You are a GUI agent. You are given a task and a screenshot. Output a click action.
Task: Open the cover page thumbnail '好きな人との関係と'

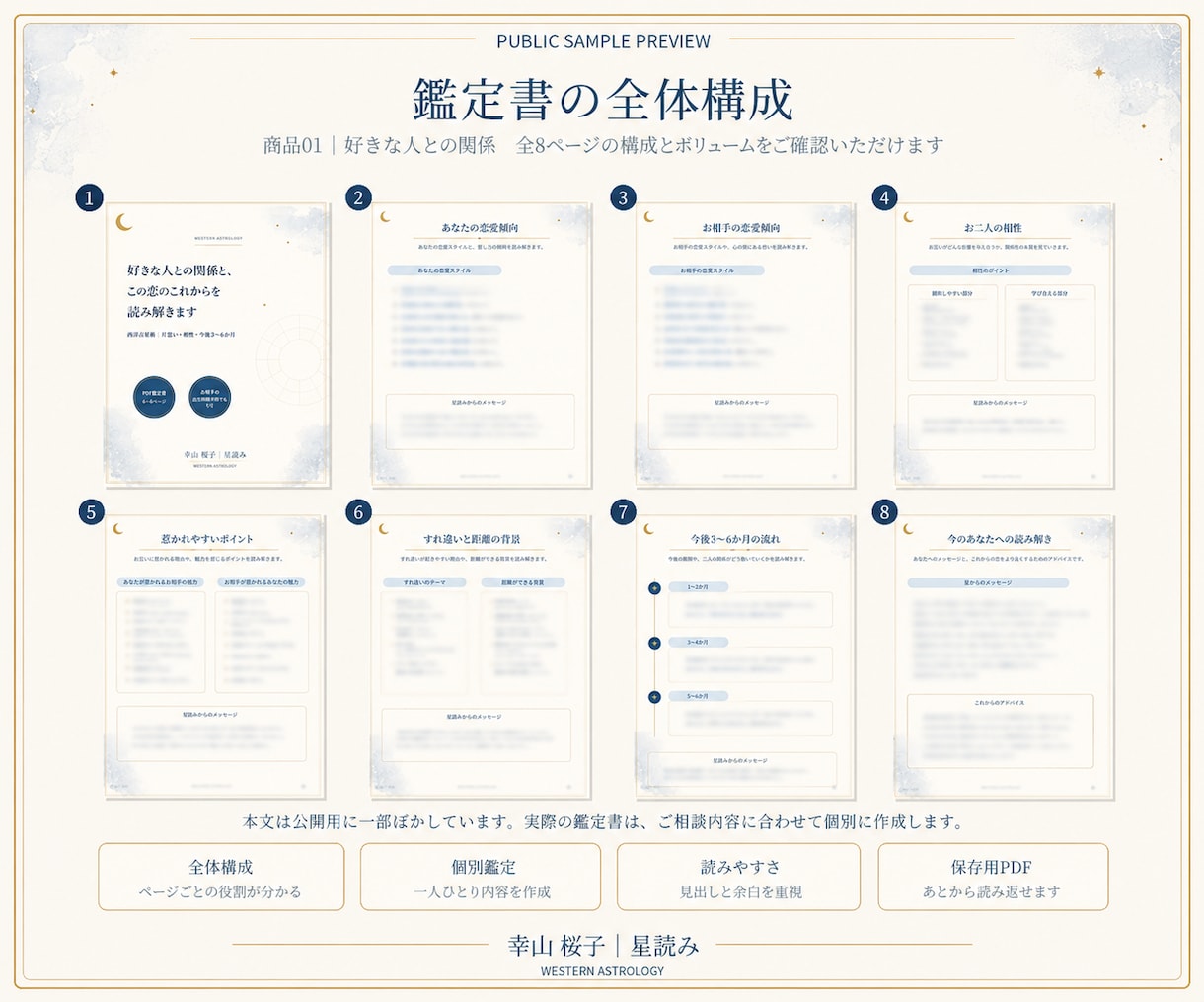pos(217,346)
